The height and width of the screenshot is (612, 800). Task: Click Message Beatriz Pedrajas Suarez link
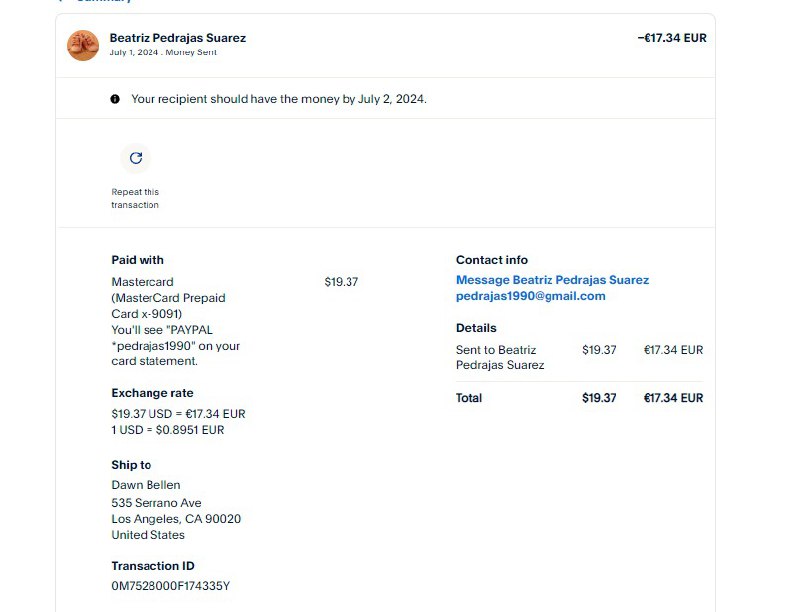(552, 280)
